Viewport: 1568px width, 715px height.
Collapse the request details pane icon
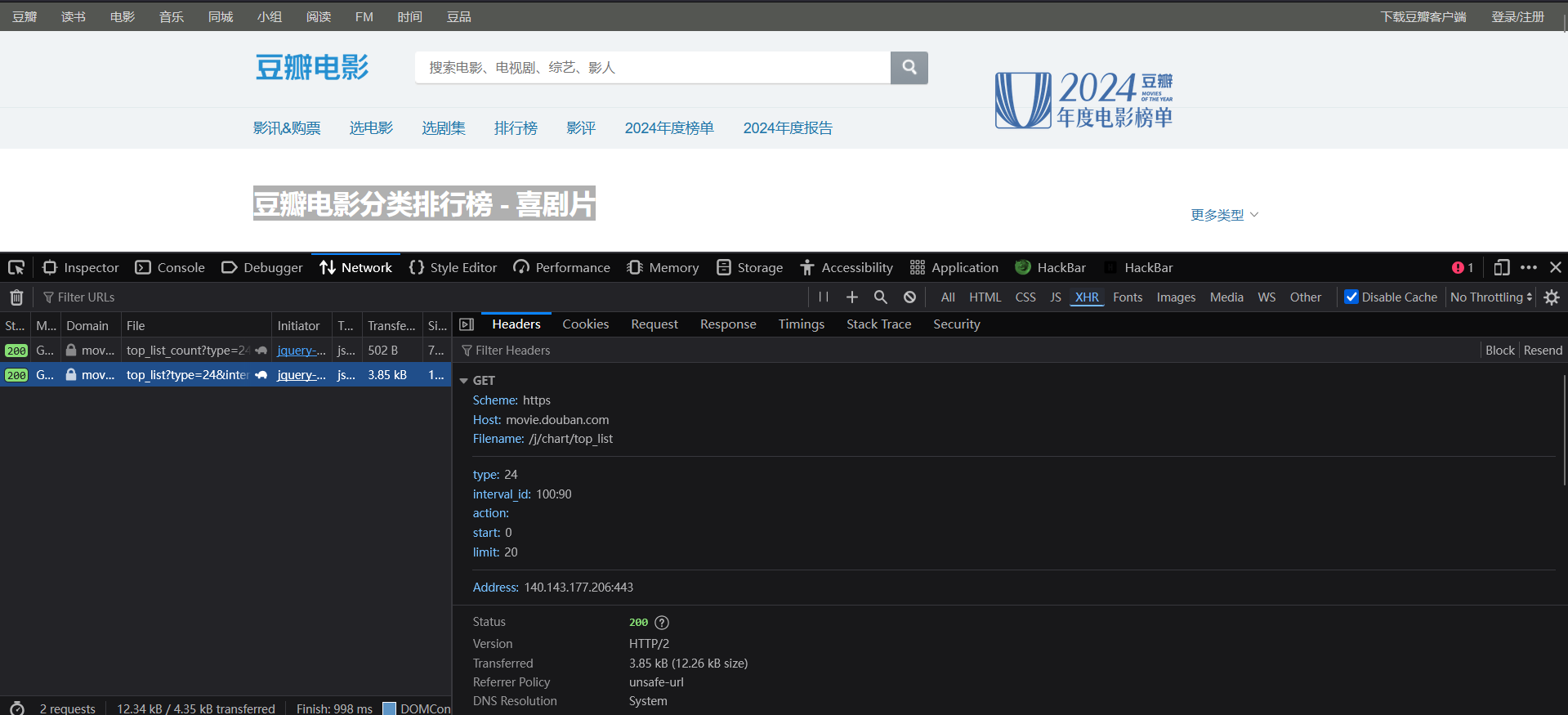click(467, 324)
